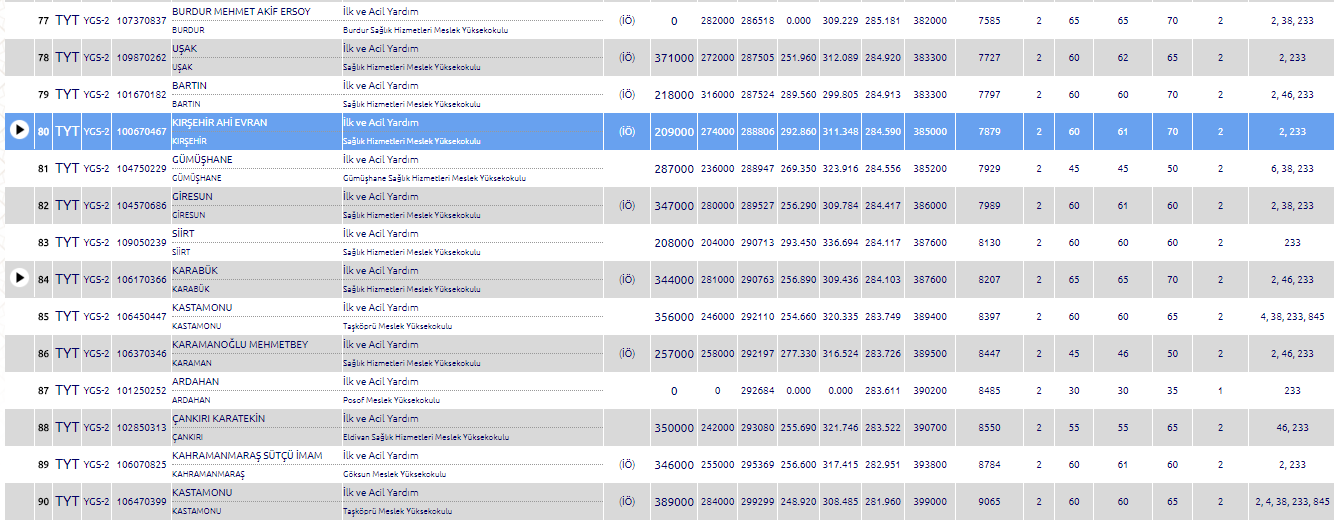
Task: Select Kahramanmaraş Sütçü İmam university name
Action: click(247, 455)
